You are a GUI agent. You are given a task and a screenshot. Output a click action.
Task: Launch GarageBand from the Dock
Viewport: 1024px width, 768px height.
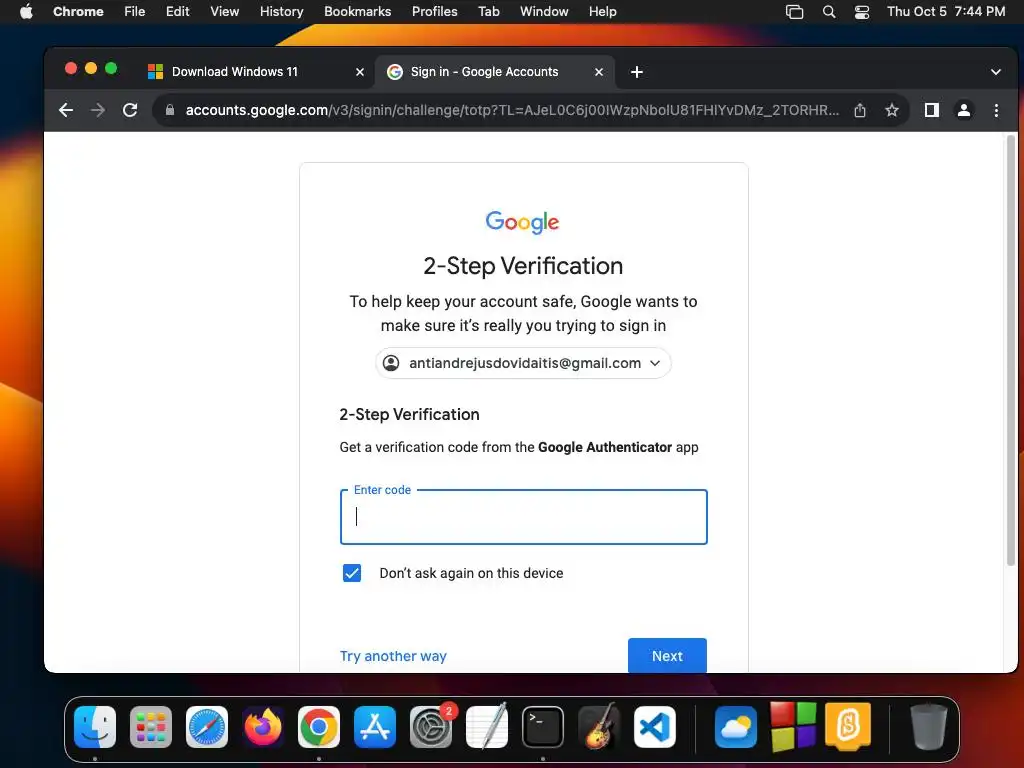[x=599, y=726]
